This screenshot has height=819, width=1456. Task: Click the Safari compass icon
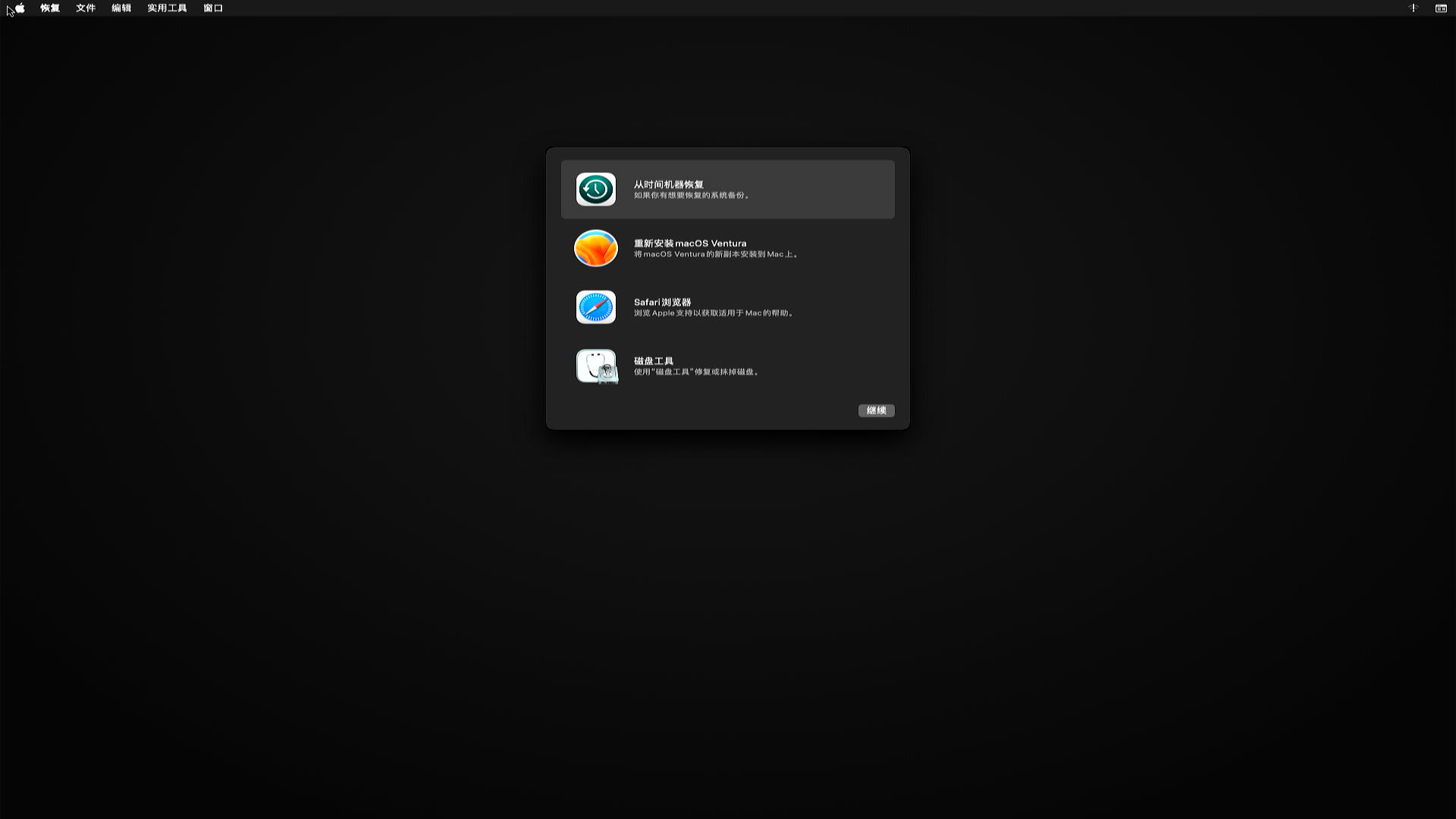tap(596, 307)
